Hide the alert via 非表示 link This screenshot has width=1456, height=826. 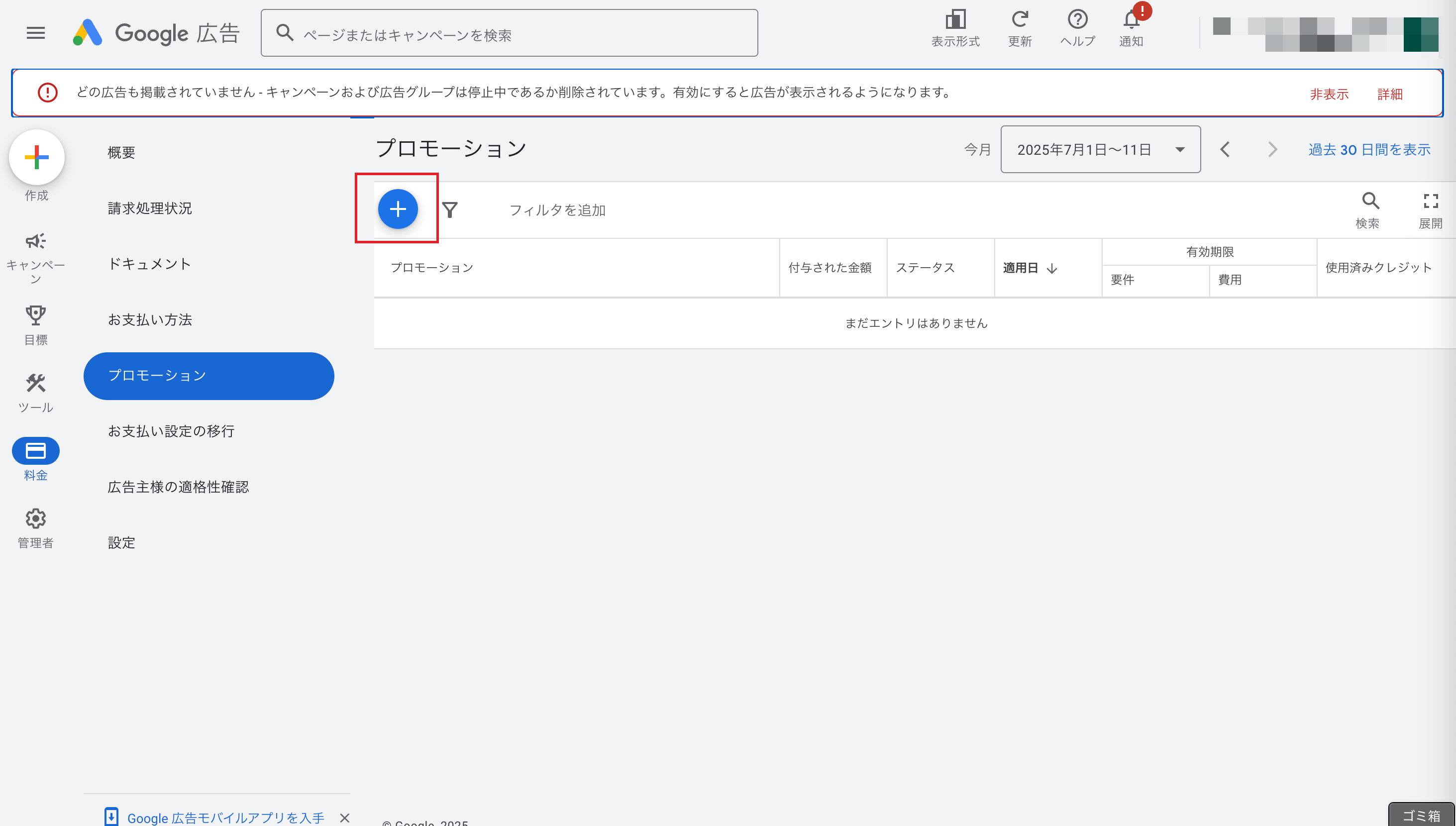coord(1329,94)
